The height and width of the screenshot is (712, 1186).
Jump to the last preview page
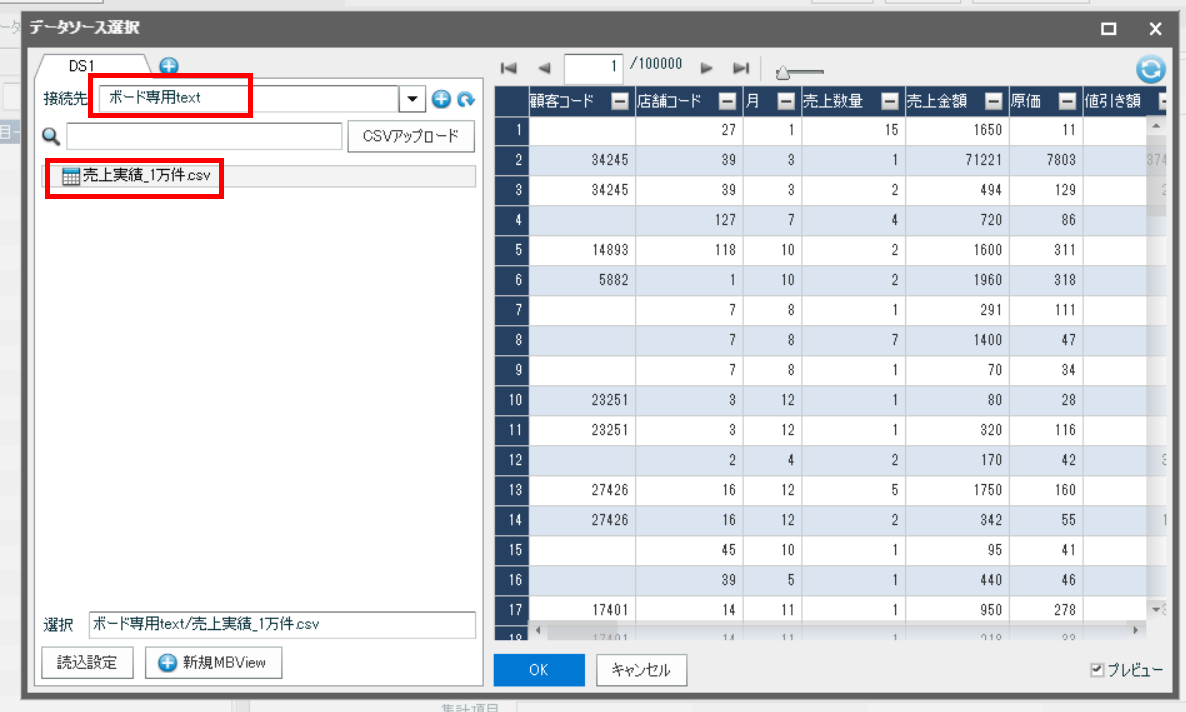click(x=741, y=68)
